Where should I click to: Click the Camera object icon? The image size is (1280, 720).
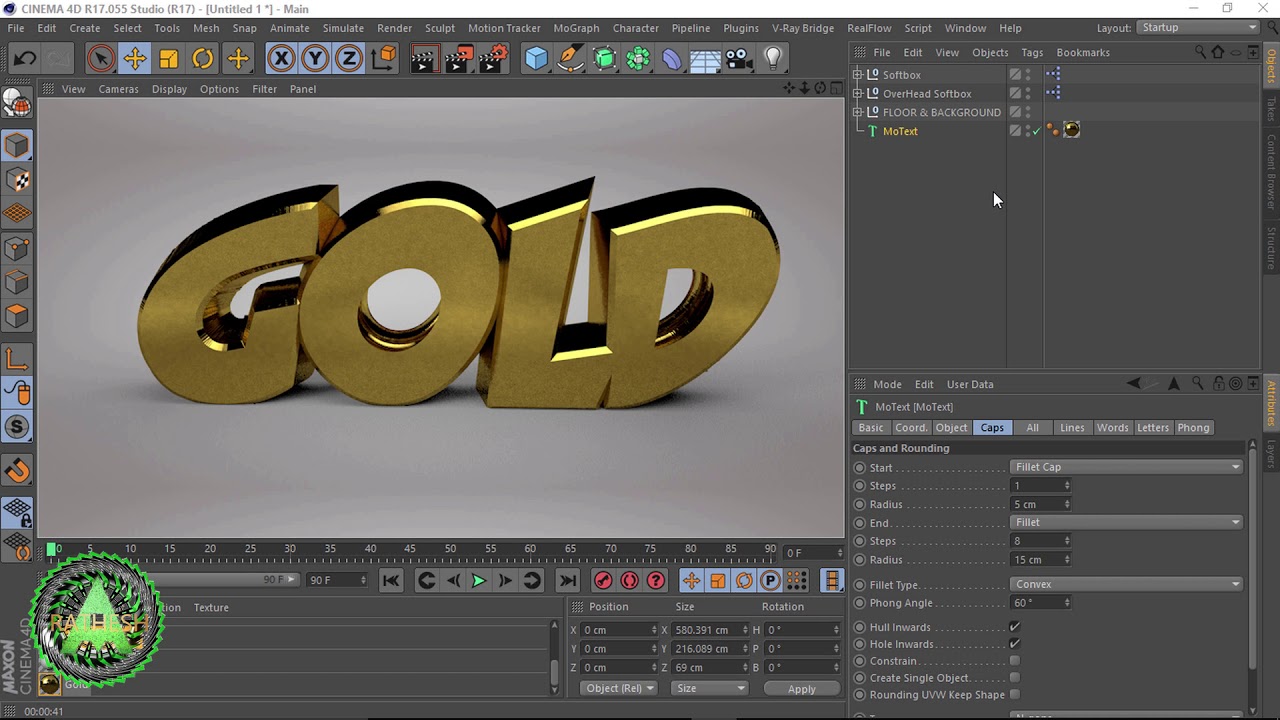[x=739, y=59]
